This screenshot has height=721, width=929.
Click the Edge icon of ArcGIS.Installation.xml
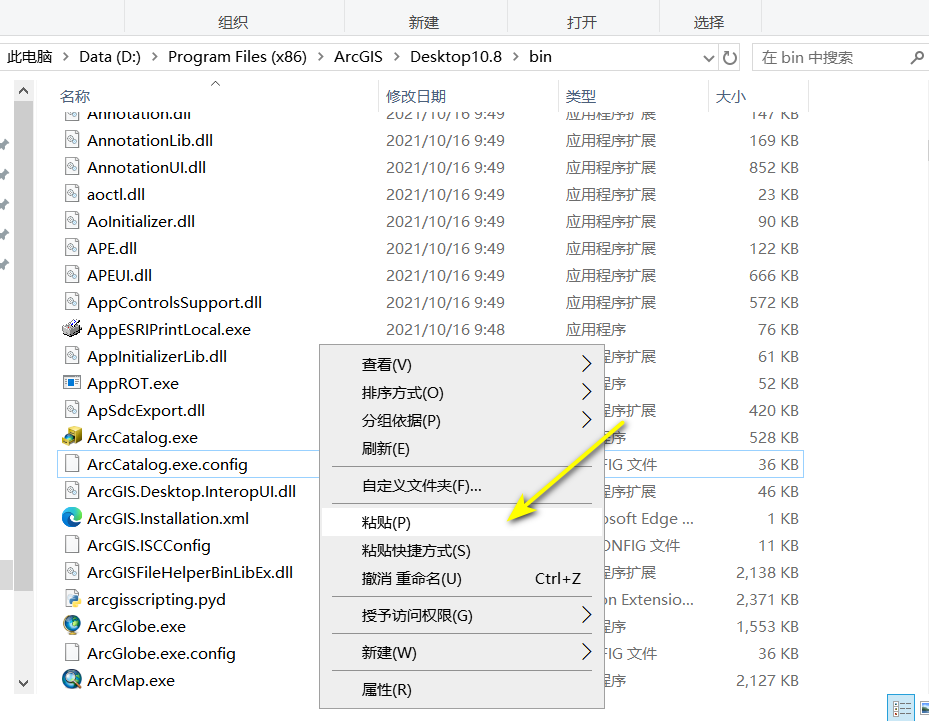(x=72, y=518)
